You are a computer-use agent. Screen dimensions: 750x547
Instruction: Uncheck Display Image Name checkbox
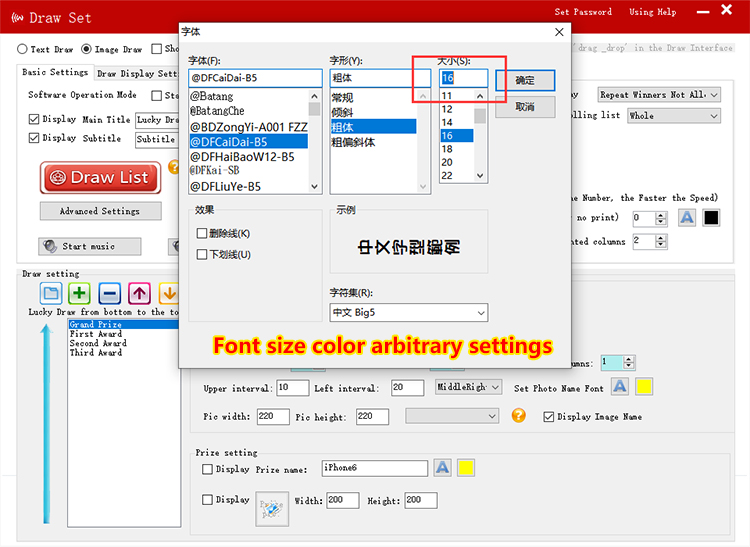coord(548,417)
